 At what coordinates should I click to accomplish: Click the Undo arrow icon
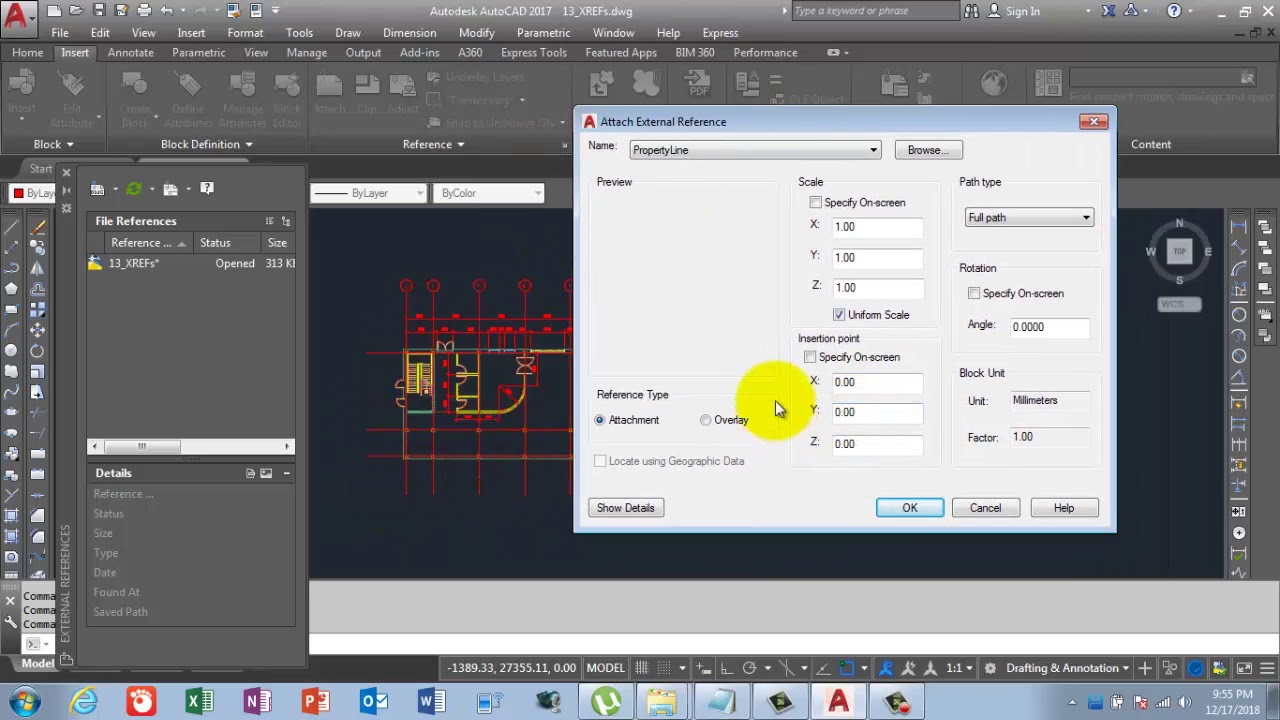(x=167, y=11)
